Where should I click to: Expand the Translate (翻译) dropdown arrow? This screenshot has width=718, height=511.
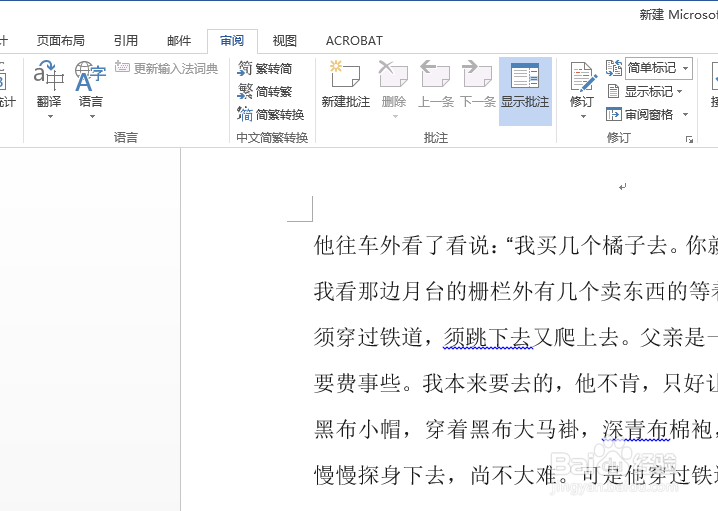coord(50,116)
